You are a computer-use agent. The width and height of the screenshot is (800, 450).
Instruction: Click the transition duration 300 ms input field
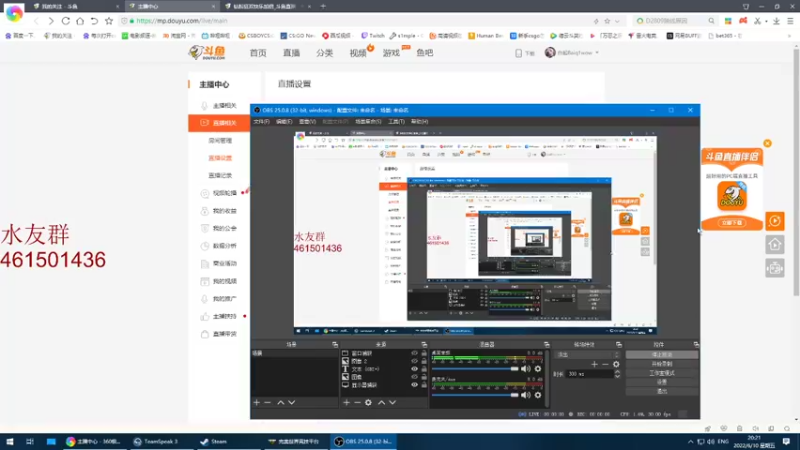pyautogui.click(x=590, y=374)
